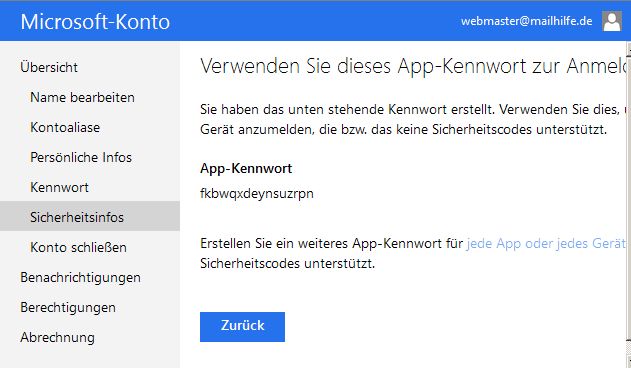Viewport: 631px width, 368px height.
Task: Open the Übersicht section
Action: pos(49,67)
